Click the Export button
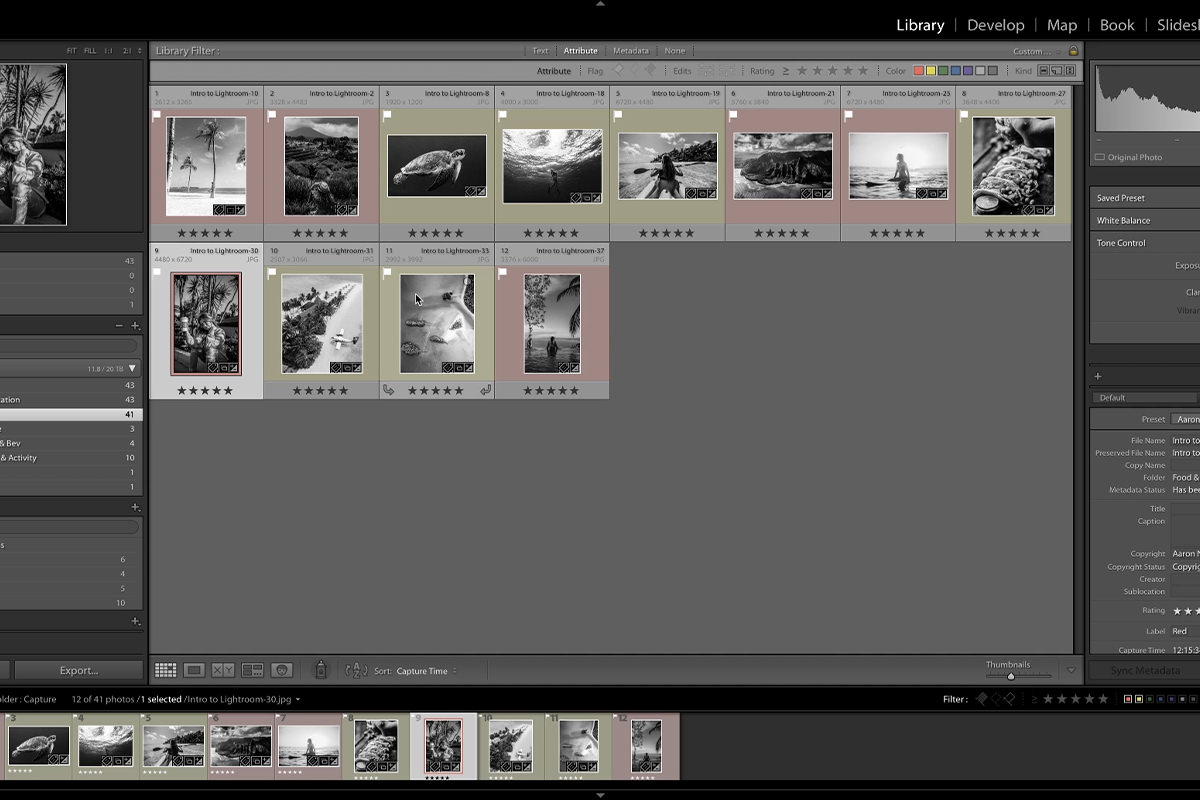The image size is (1200, 800). click(x=78, y=670)
